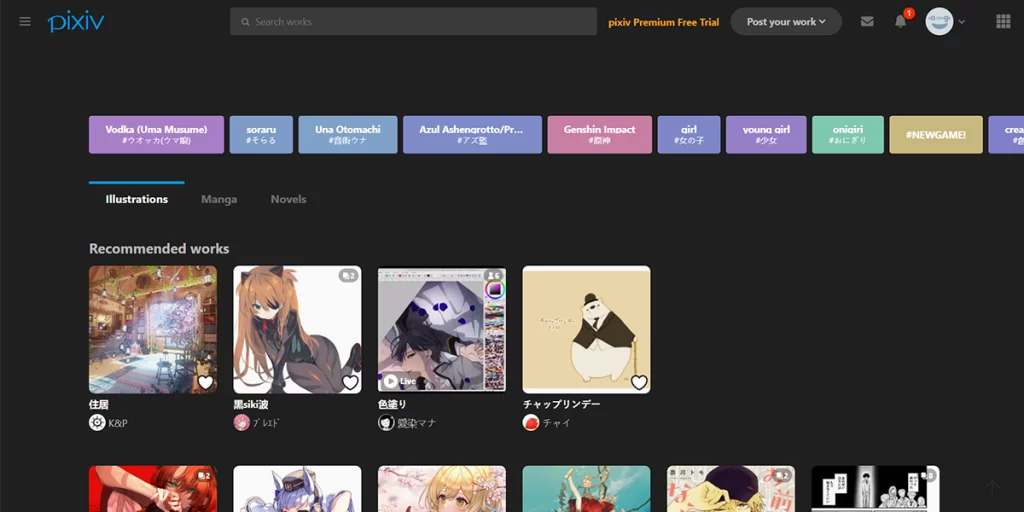This screenshot has width=1024, height=512.
Task: Like the 黒siki波 artwork with heart
Action: pyautogui.click(x=350, y=382)
